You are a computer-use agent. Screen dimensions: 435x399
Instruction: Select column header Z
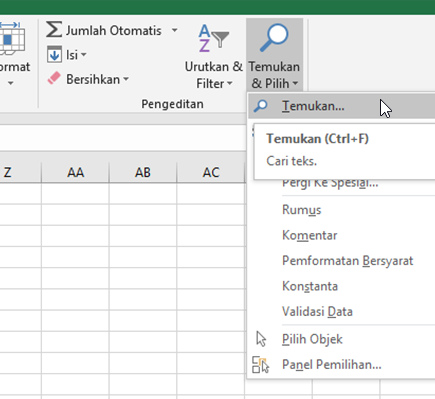(21, 172)
